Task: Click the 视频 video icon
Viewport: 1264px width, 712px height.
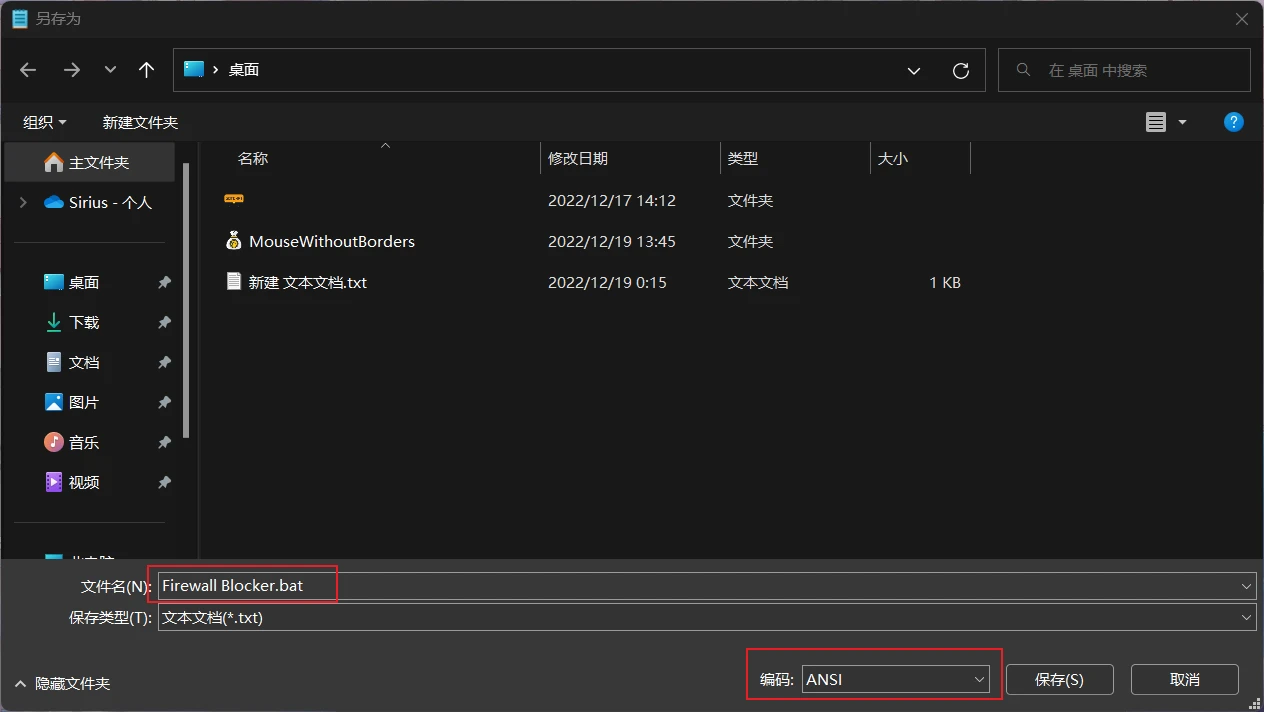Action: tap(54, 482)
